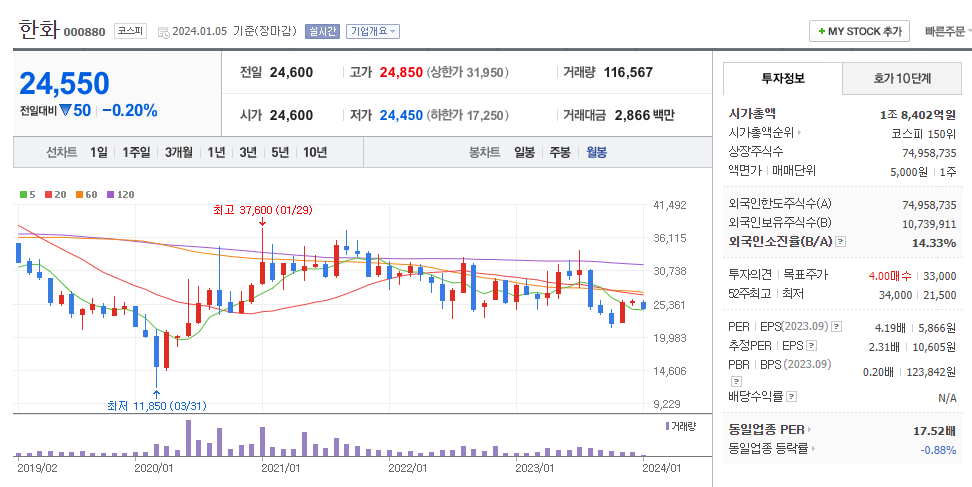Open the 빠른주문 dropdown
This screenshot has height=487, width=972.
(947, 31)
